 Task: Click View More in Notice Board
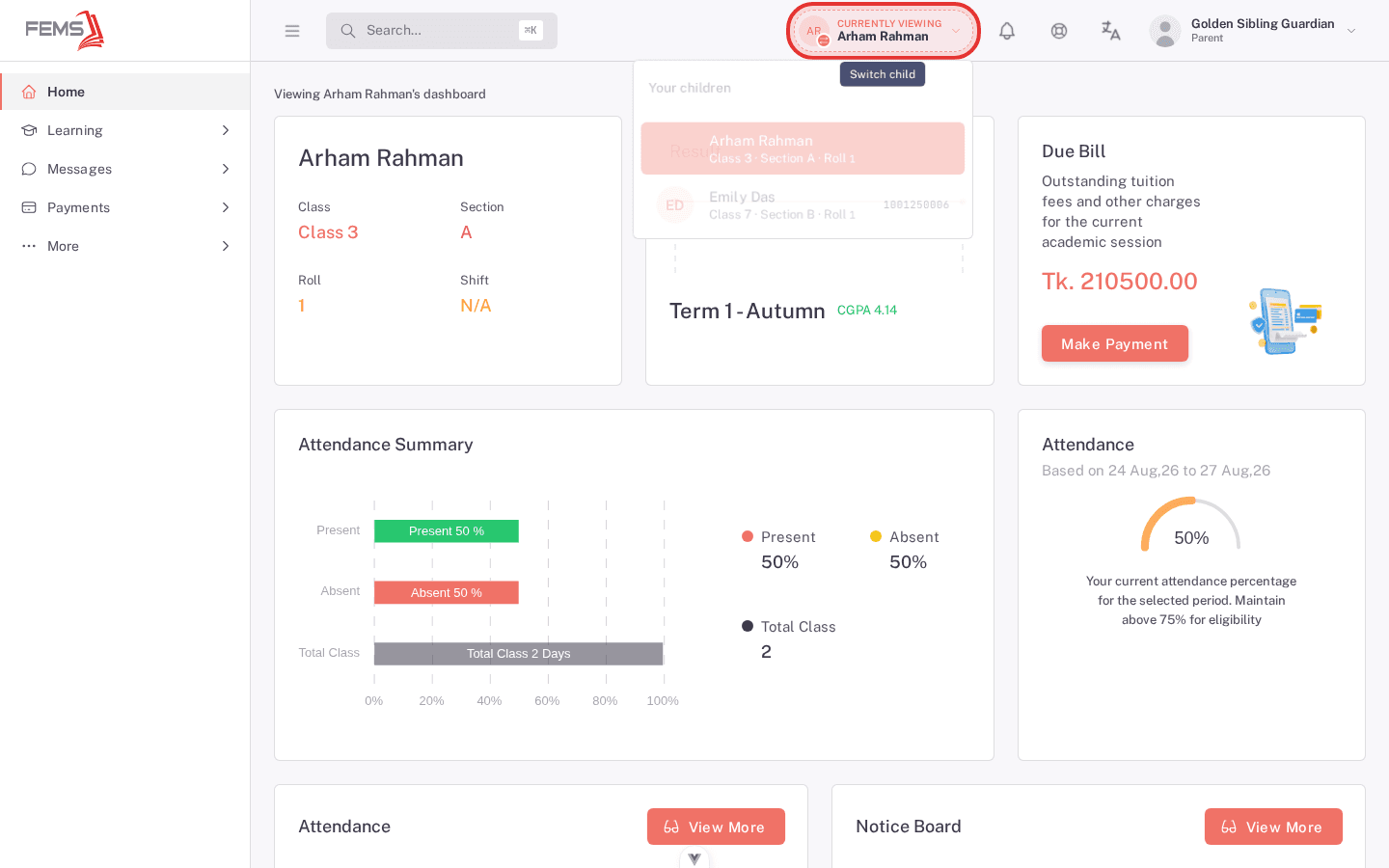coord(1273,827)
